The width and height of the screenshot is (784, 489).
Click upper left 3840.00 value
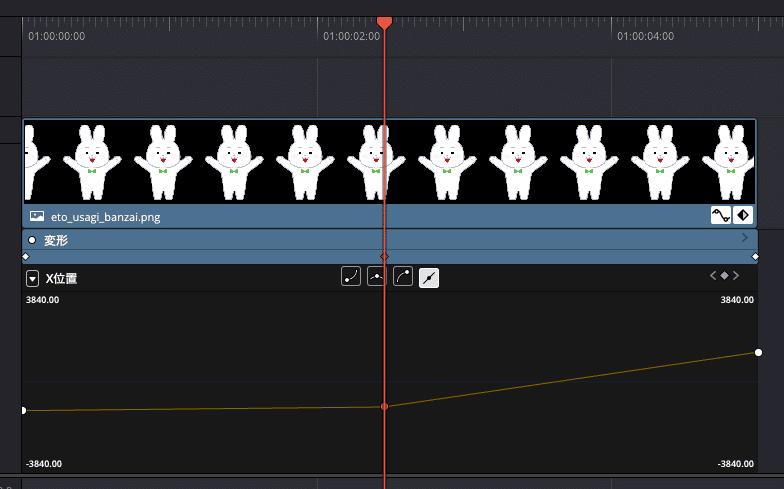click(42, 300)
